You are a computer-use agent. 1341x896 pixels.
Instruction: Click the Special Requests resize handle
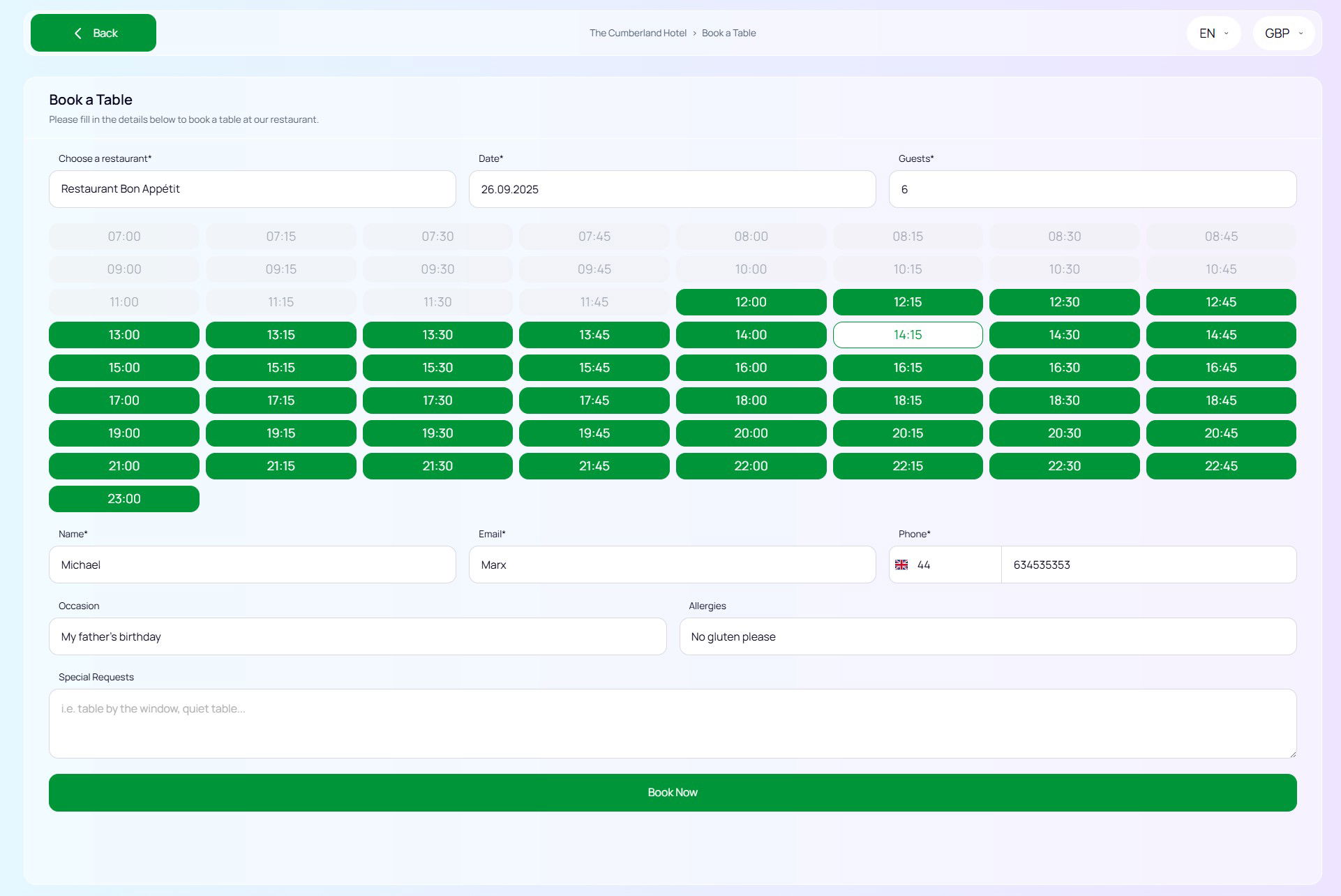point(1293,754)
